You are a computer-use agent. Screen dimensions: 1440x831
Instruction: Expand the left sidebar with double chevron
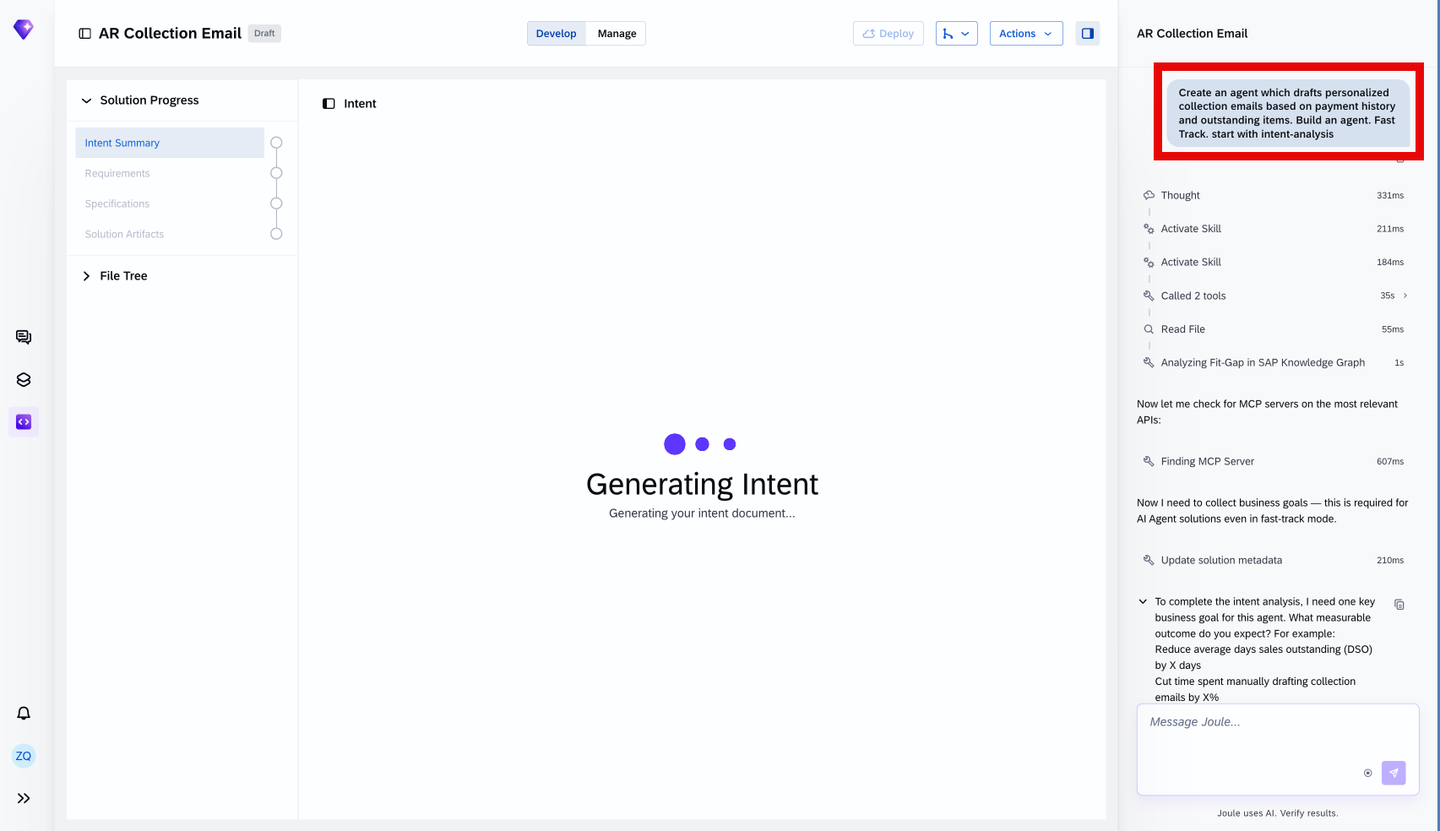23,798
